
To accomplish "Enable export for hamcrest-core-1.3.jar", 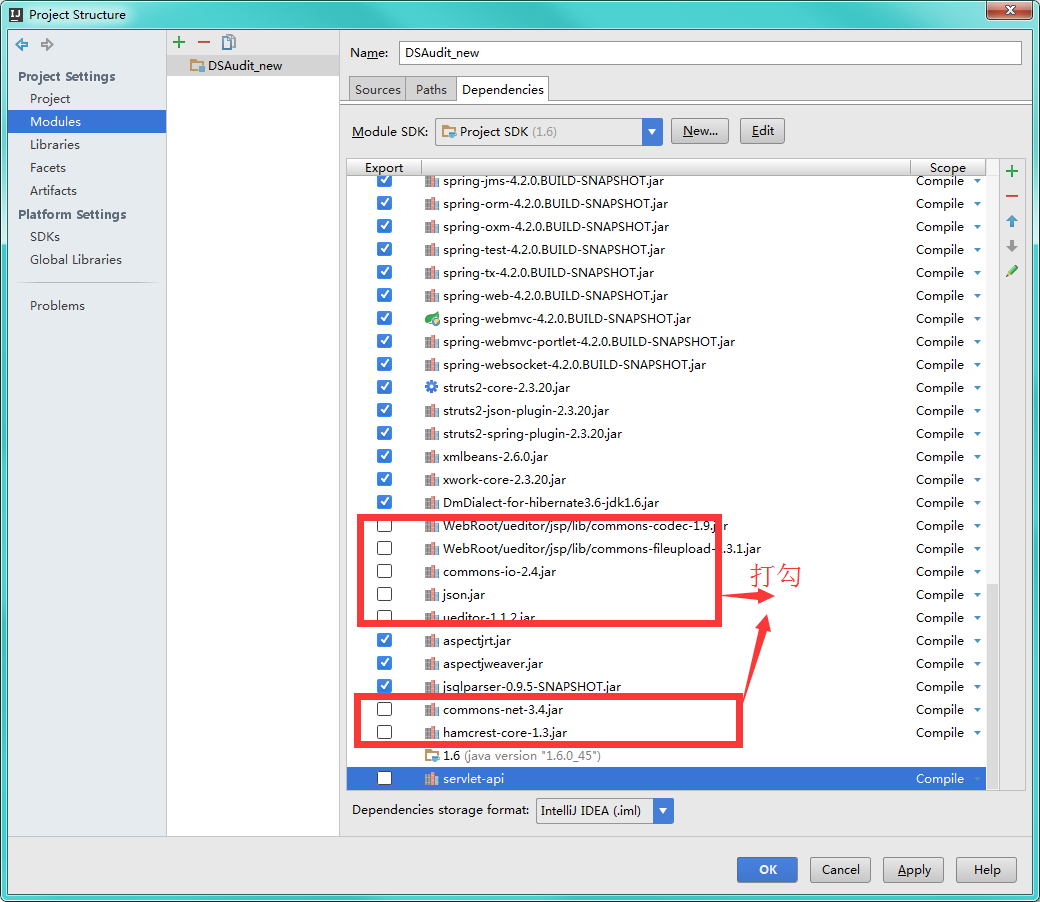I will tap(384, 732).
